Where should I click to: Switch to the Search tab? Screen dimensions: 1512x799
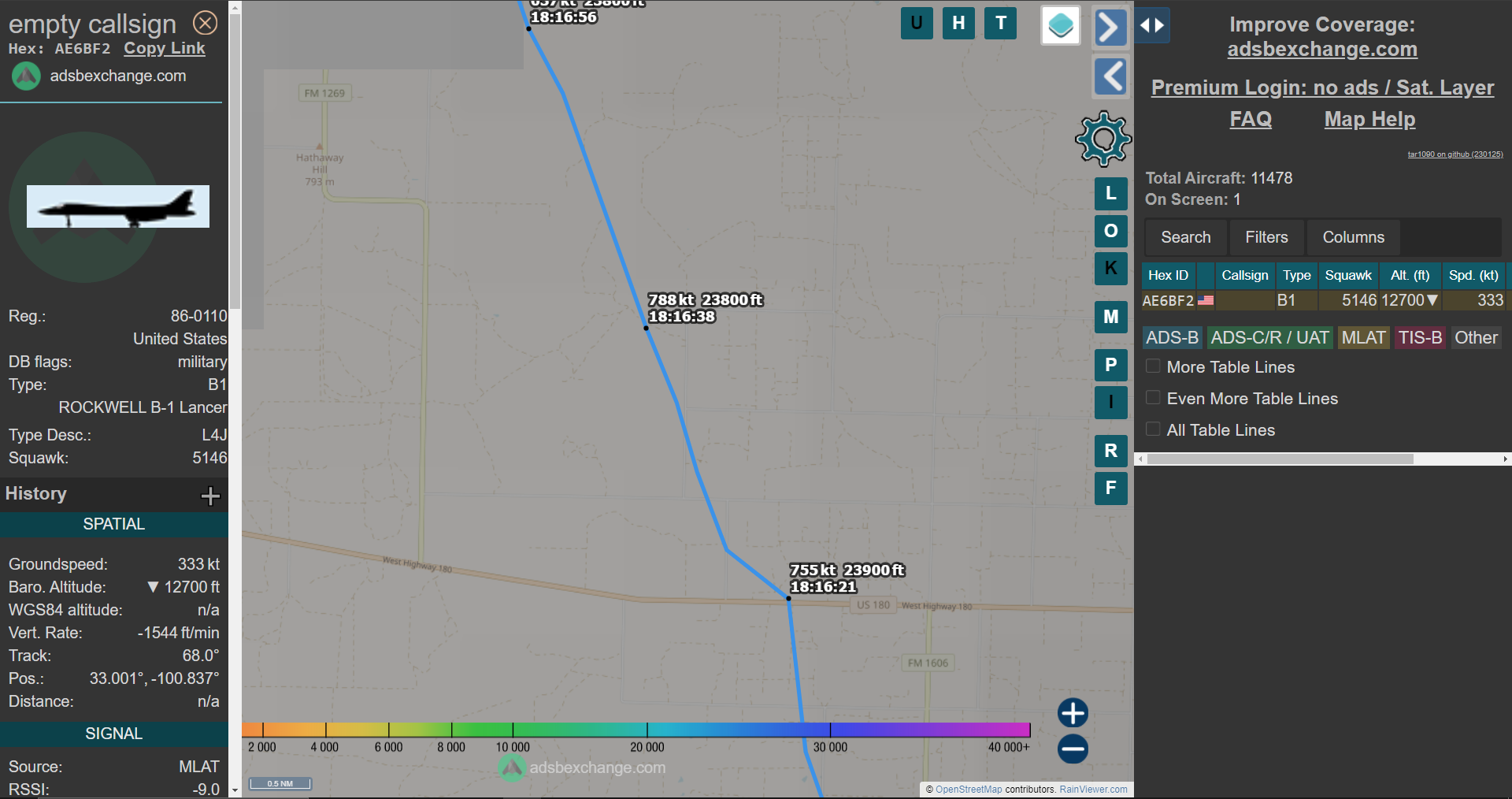1185,237
